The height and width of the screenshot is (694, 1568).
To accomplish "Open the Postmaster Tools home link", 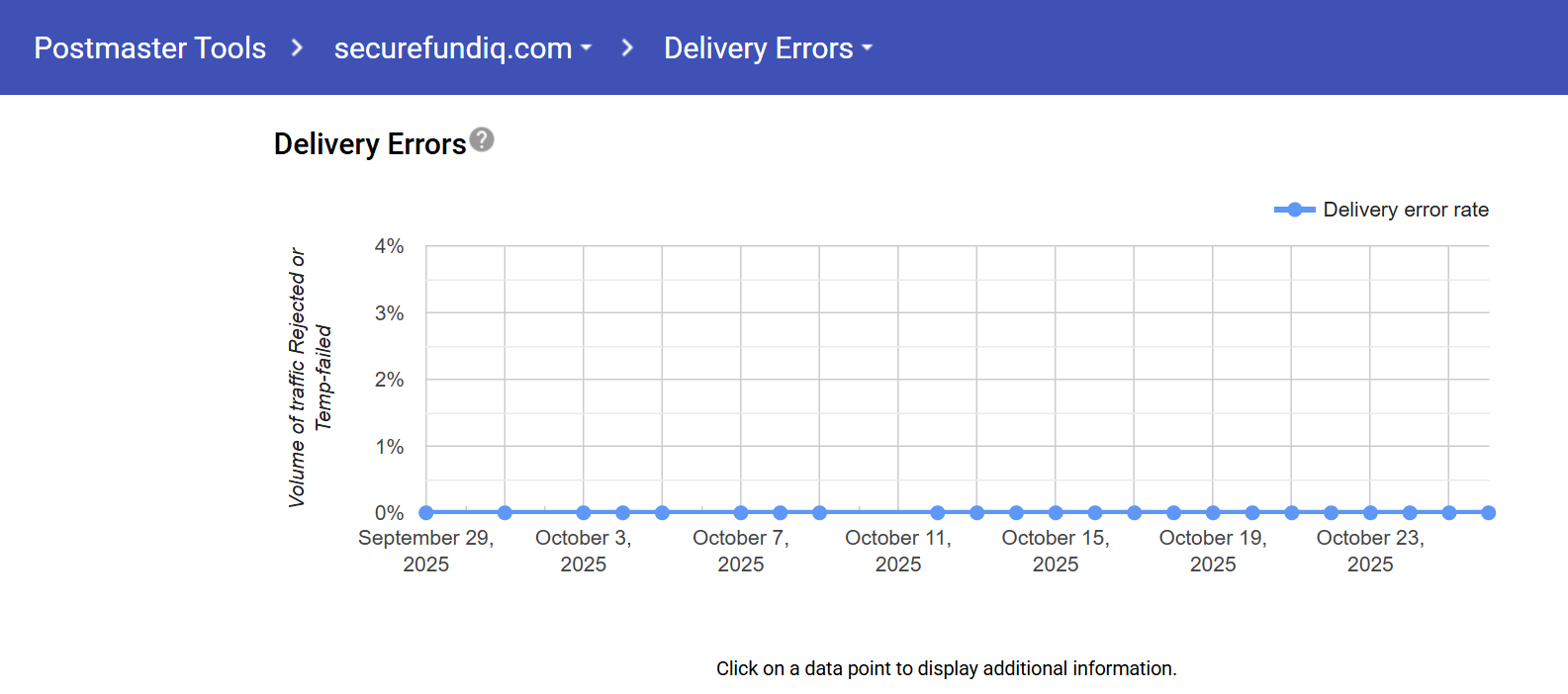I will (x=149, y=47).
